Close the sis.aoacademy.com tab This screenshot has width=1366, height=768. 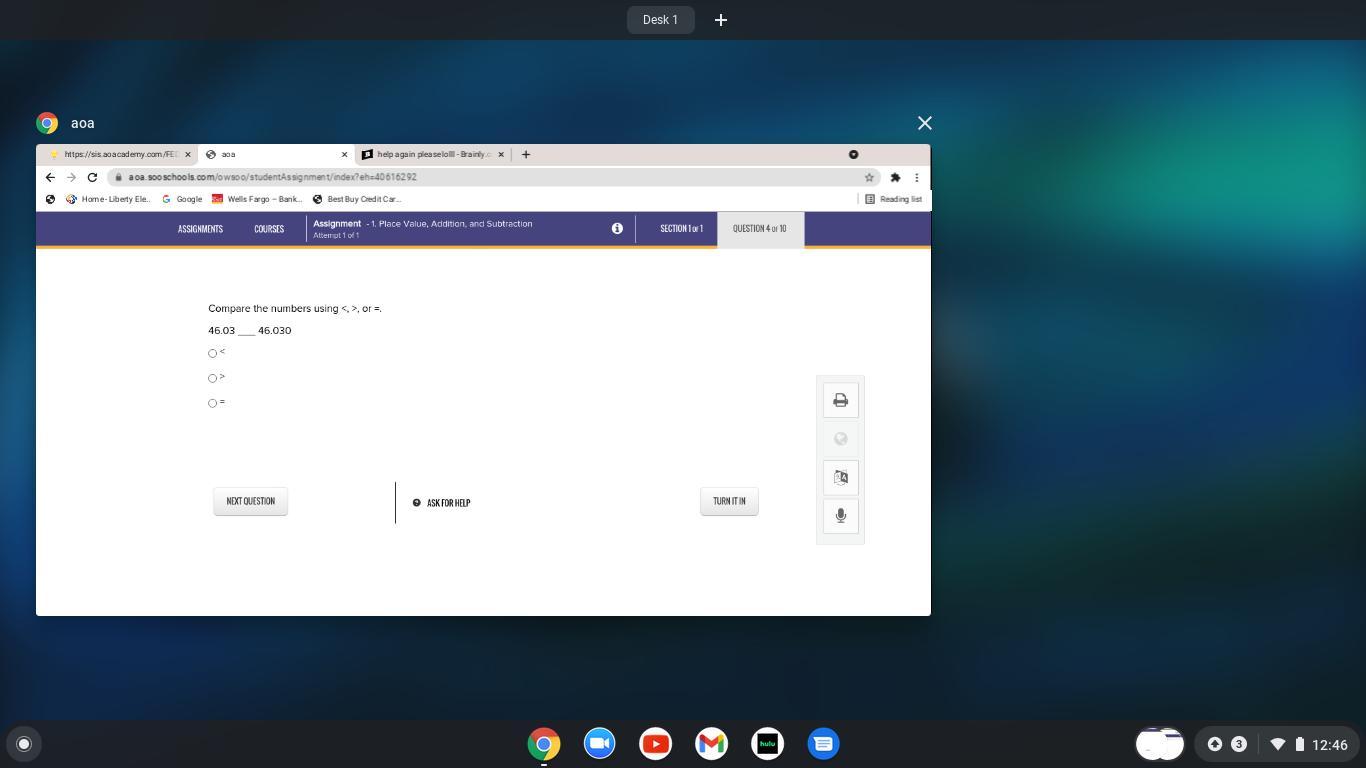[x=188, y=154]
